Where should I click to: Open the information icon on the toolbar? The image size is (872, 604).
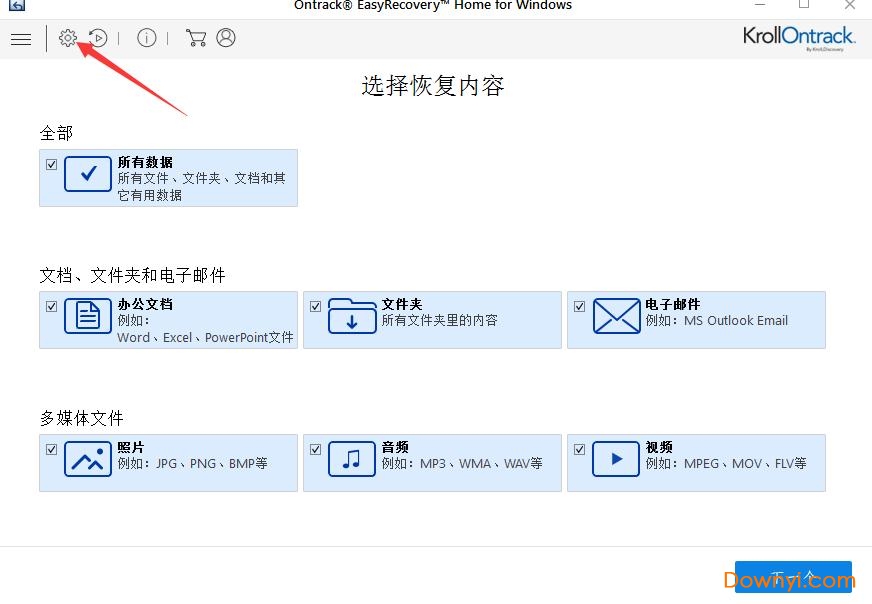pyautogui.click(x=146, y=38)
